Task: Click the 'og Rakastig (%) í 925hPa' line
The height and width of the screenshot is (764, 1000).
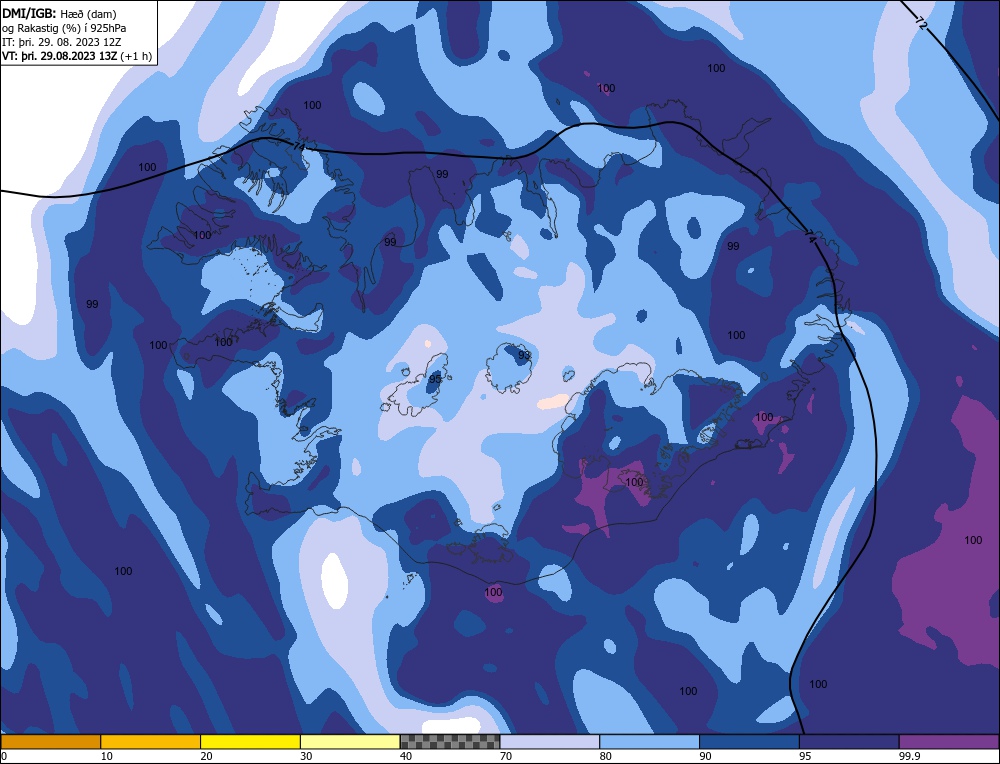Action: click(64, 28)
